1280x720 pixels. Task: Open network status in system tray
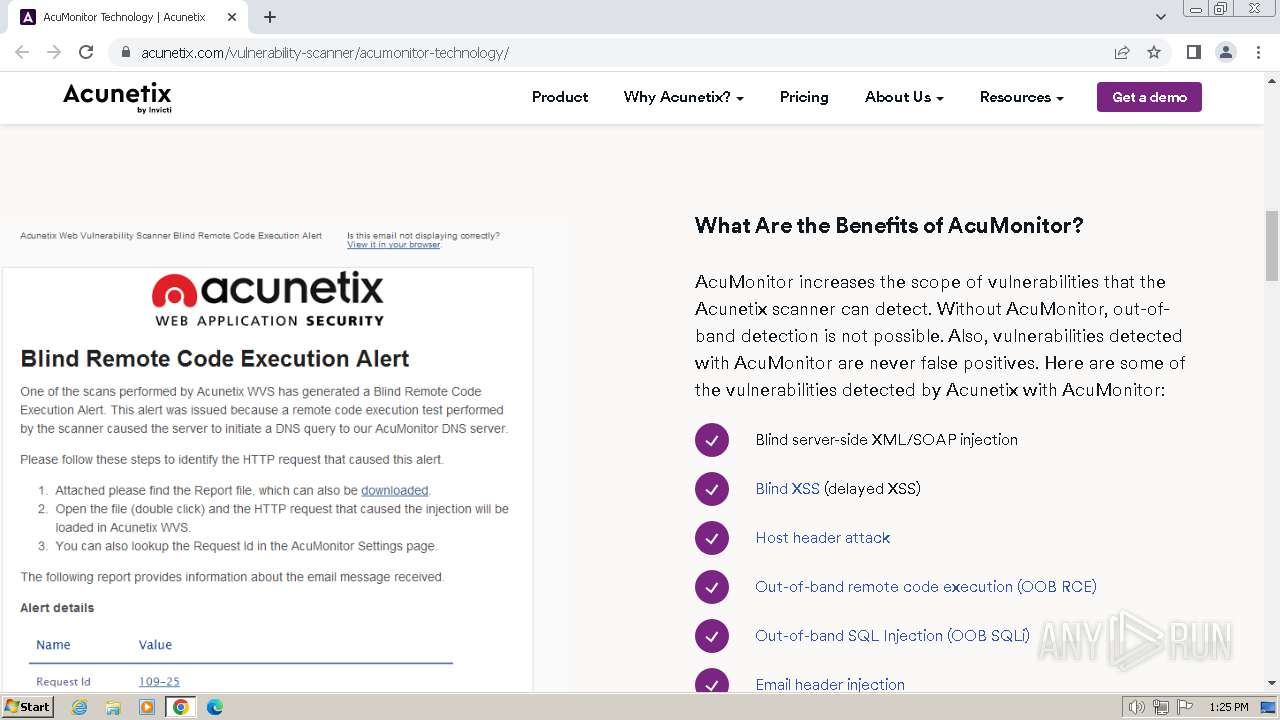[x=1161, y=707]
